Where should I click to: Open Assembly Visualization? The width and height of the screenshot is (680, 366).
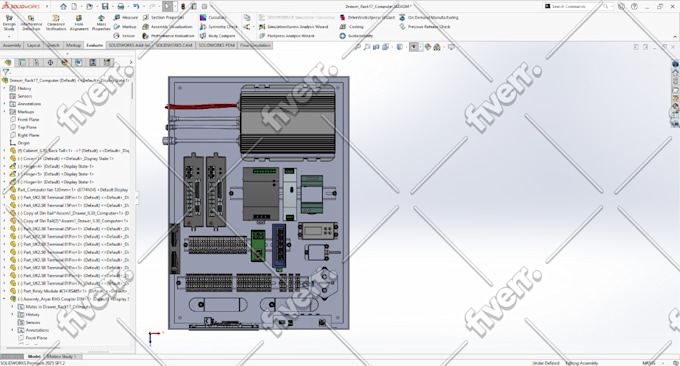167,26
